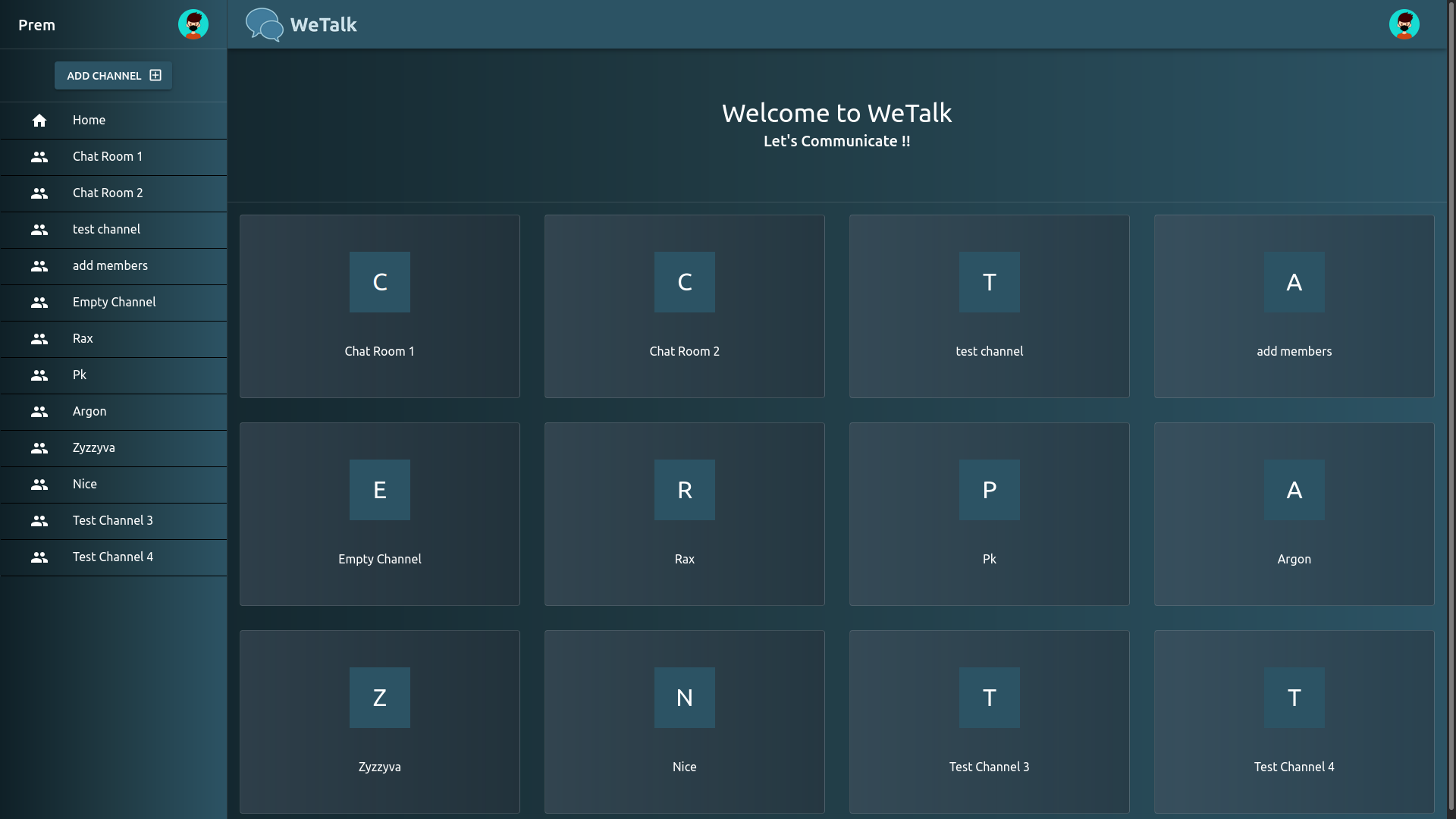The height and width of the screenshot is (819, 1456).
Task: Click the Home house icon in sidebar
Action: (x=39, y=121)
